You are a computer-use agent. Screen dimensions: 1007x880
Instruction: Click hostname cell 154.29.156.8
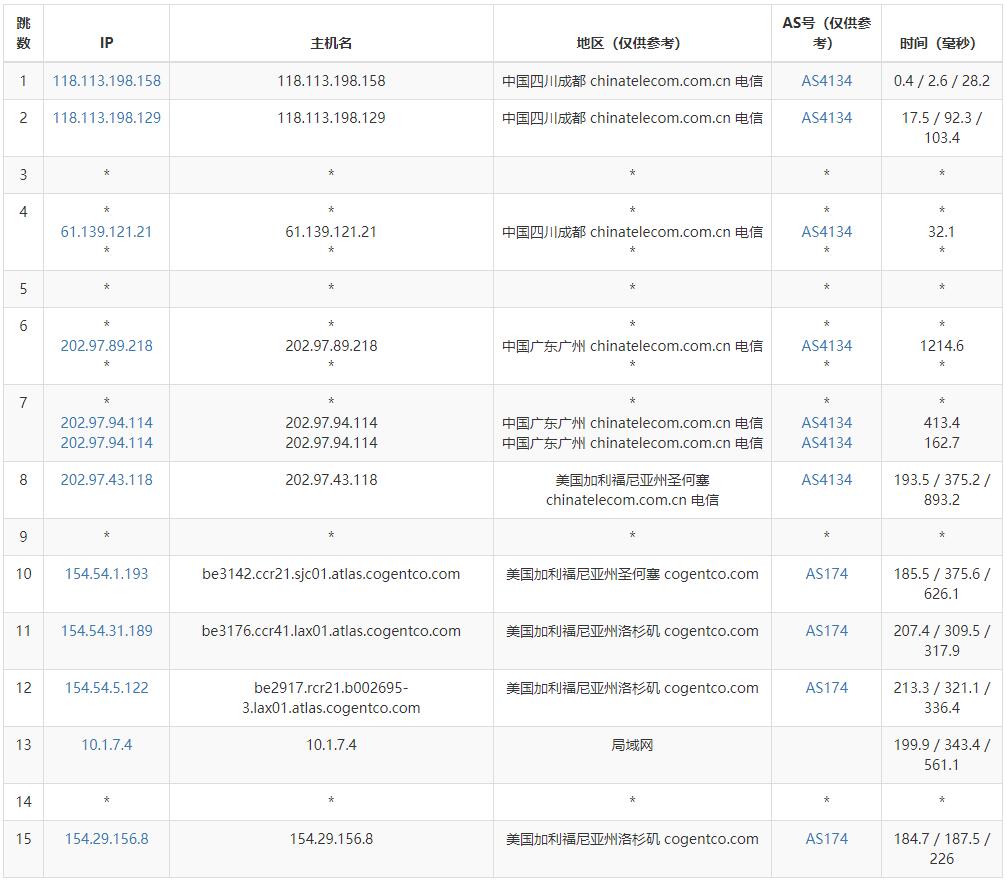click(331, 849)
